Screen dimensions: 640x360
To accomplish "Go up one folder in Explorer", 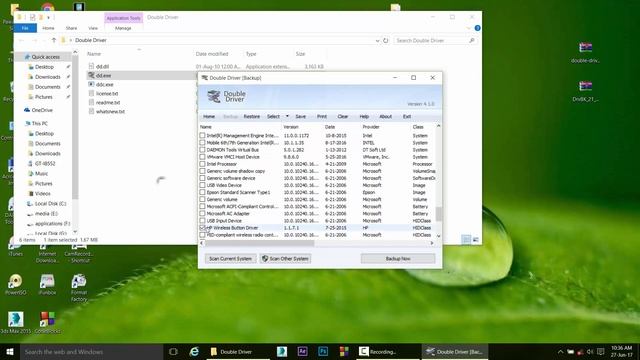I will (x=53, y=40).
